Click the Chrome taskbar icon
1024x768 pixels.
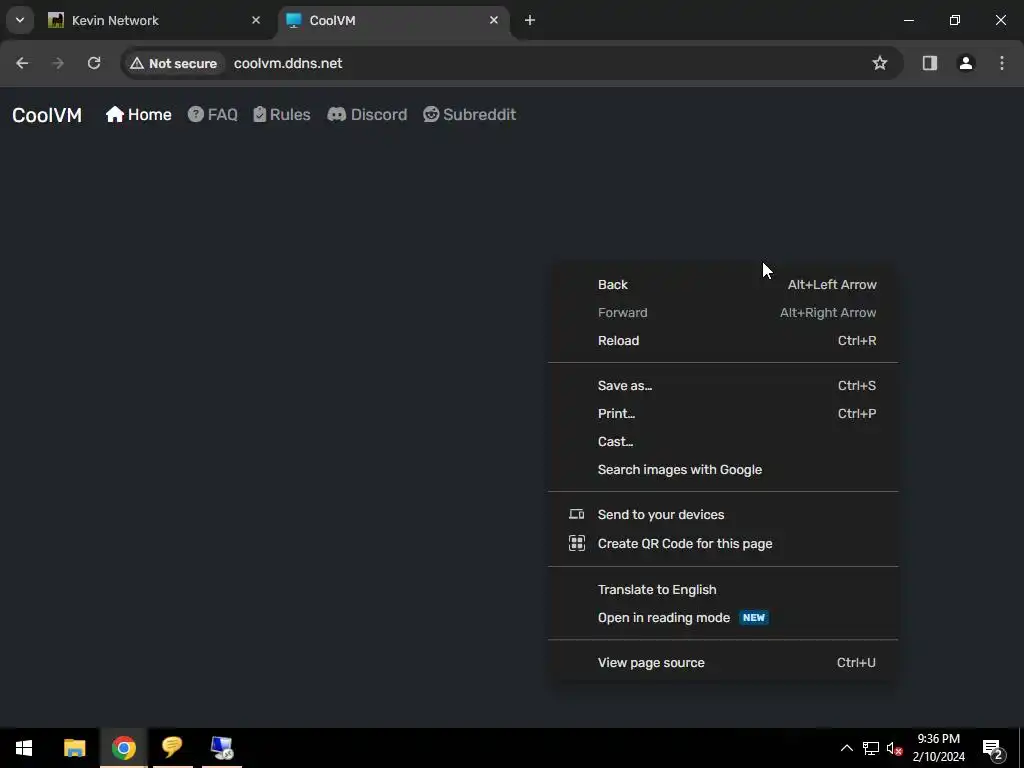123,748
